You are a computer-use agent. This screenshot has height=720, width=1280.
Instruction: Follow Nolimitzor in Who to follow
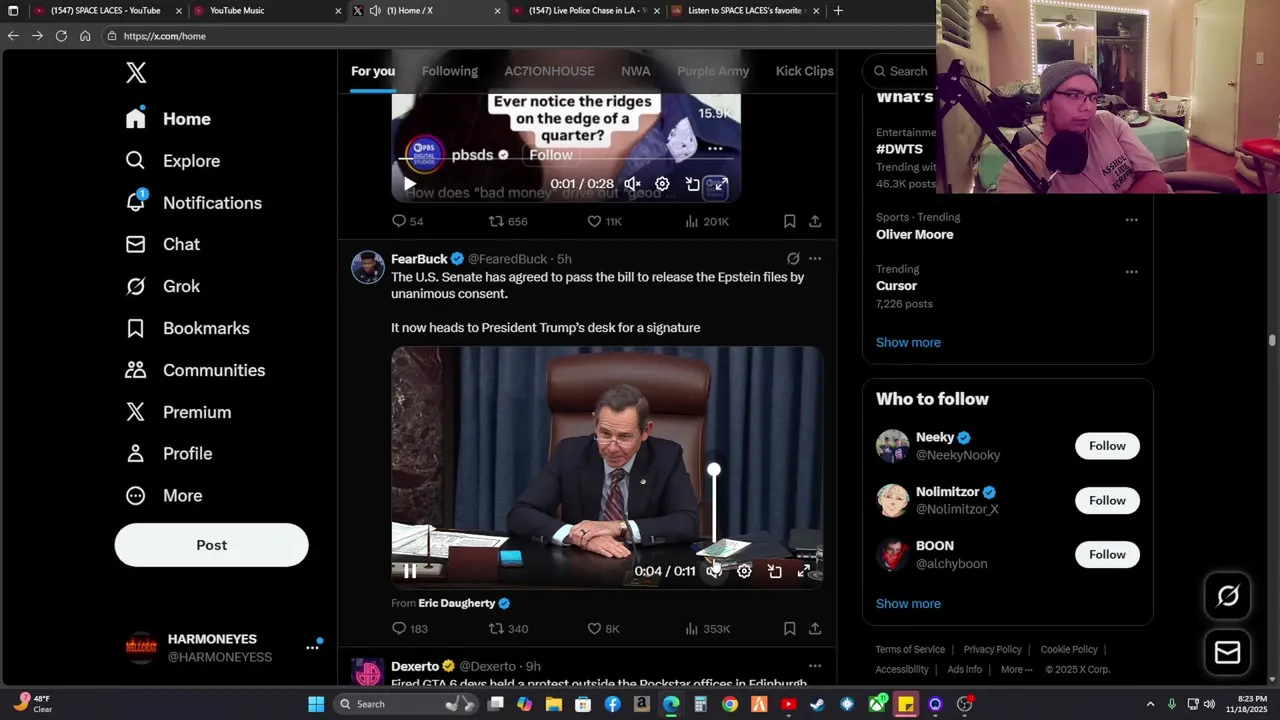point(1107,500)
